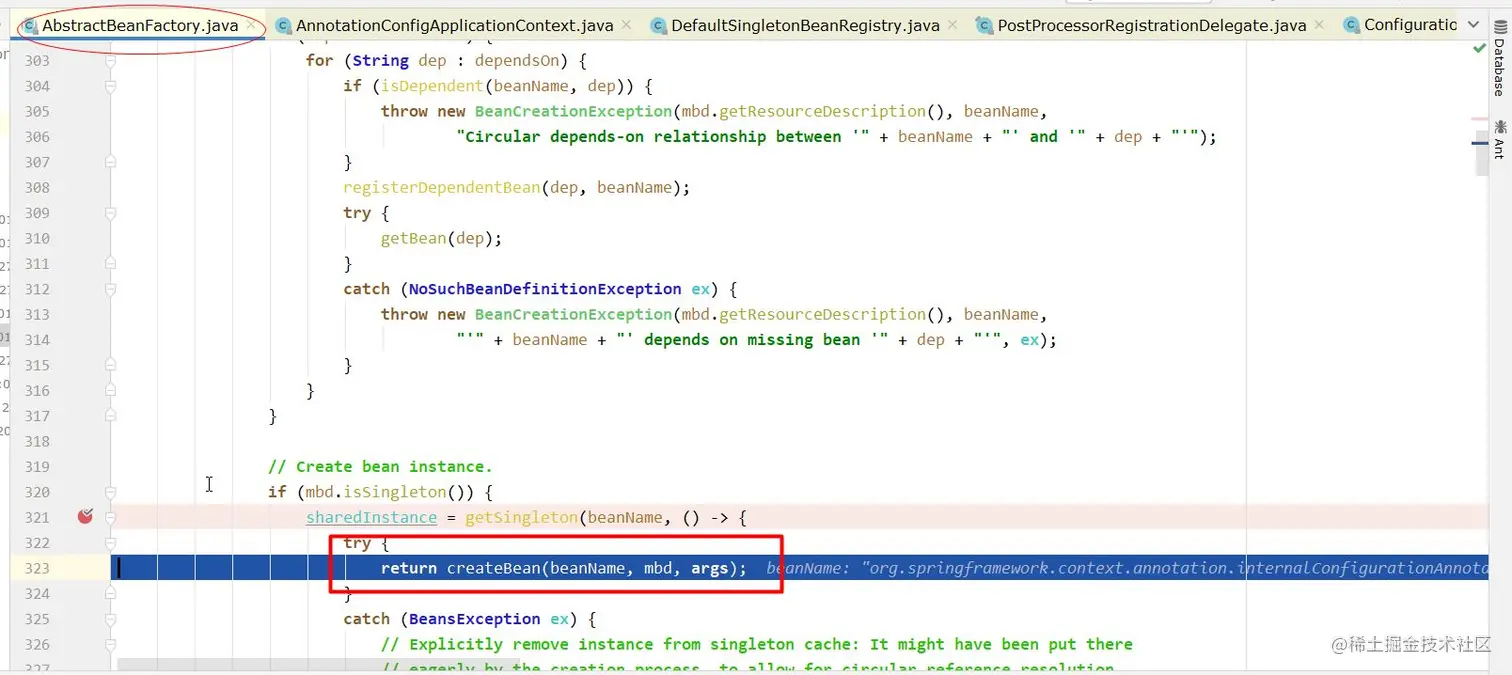Click BeanCreationException on line 313
Image resolution: width=1512 pixels, height=675 pixels.
click(573, 314)
